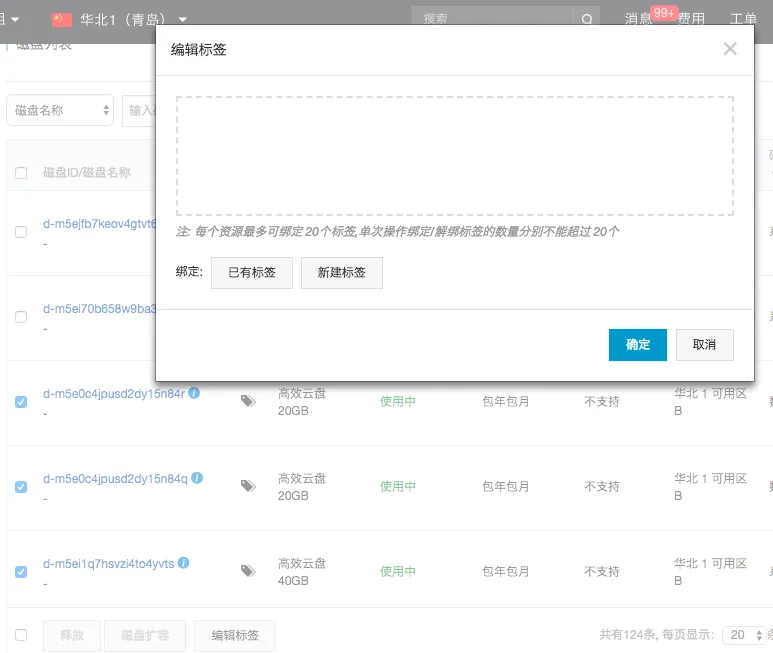The width and height of the screenshot is (773, 653).
Task: Click 不支持 in d-m5e0c4jpusd2dy15n84q row
Action: point(601,487)
